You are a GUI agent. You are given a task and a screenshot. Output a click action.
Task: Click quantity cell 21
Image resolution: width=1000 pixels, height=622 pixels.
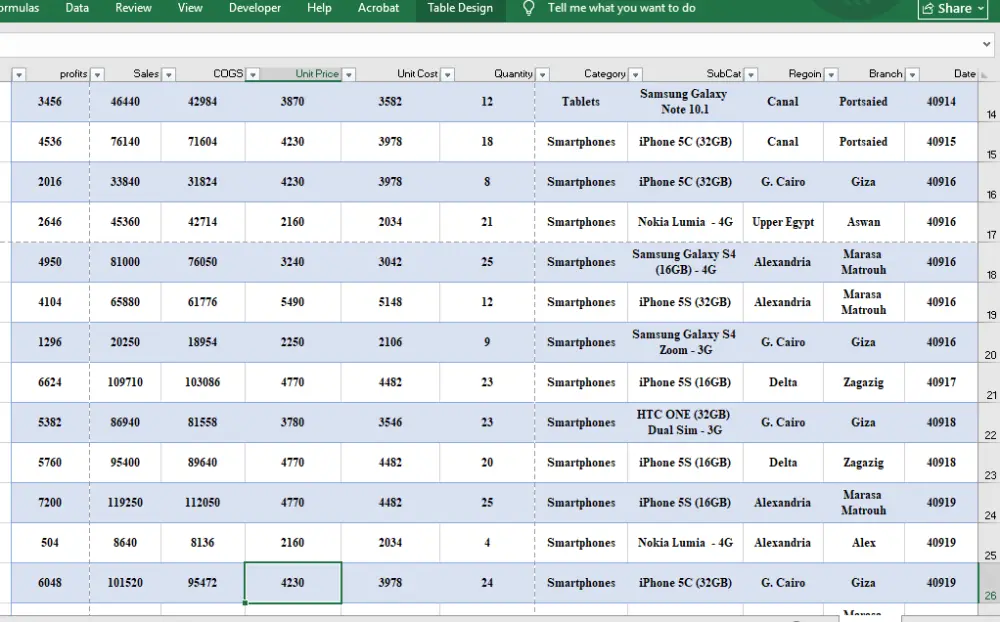pyautogui.click(x=487, y=222)
